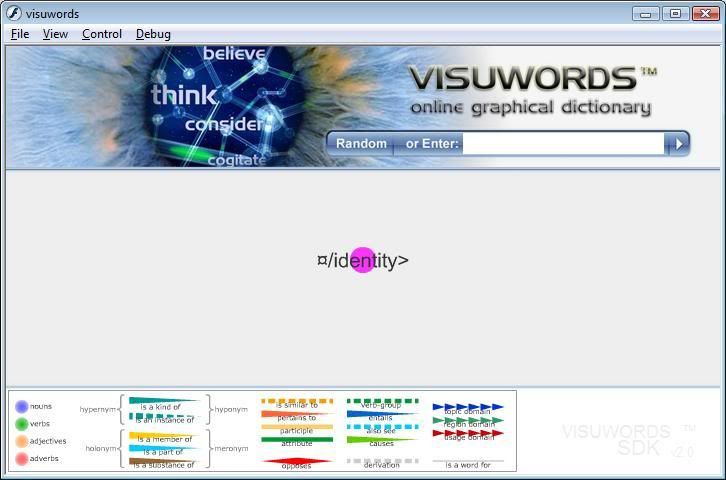The width and height of the screenshot is (726, 480).
Task: Click the 'is a kind of' legend wedge
Action: pos(163,400)
